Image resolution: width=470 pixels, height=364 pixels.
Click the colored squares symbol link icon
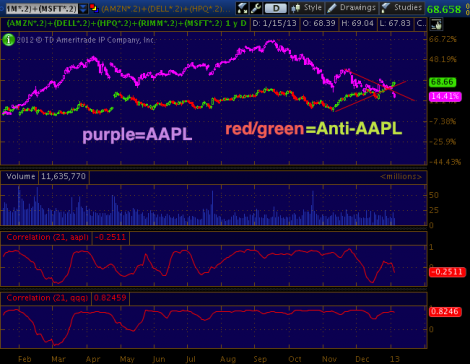pos(94,8)
